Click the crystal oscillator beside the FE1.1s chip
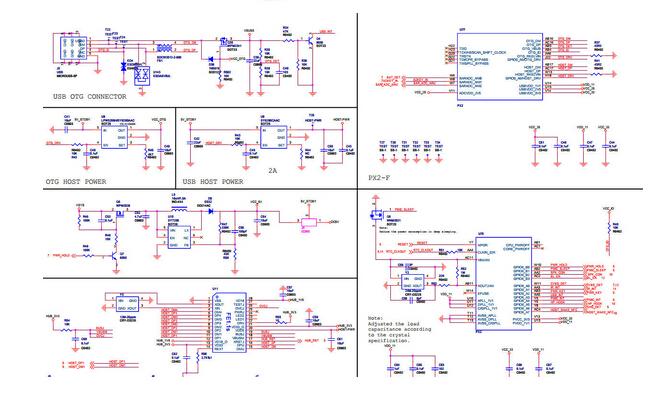 [x=127, y=304]
